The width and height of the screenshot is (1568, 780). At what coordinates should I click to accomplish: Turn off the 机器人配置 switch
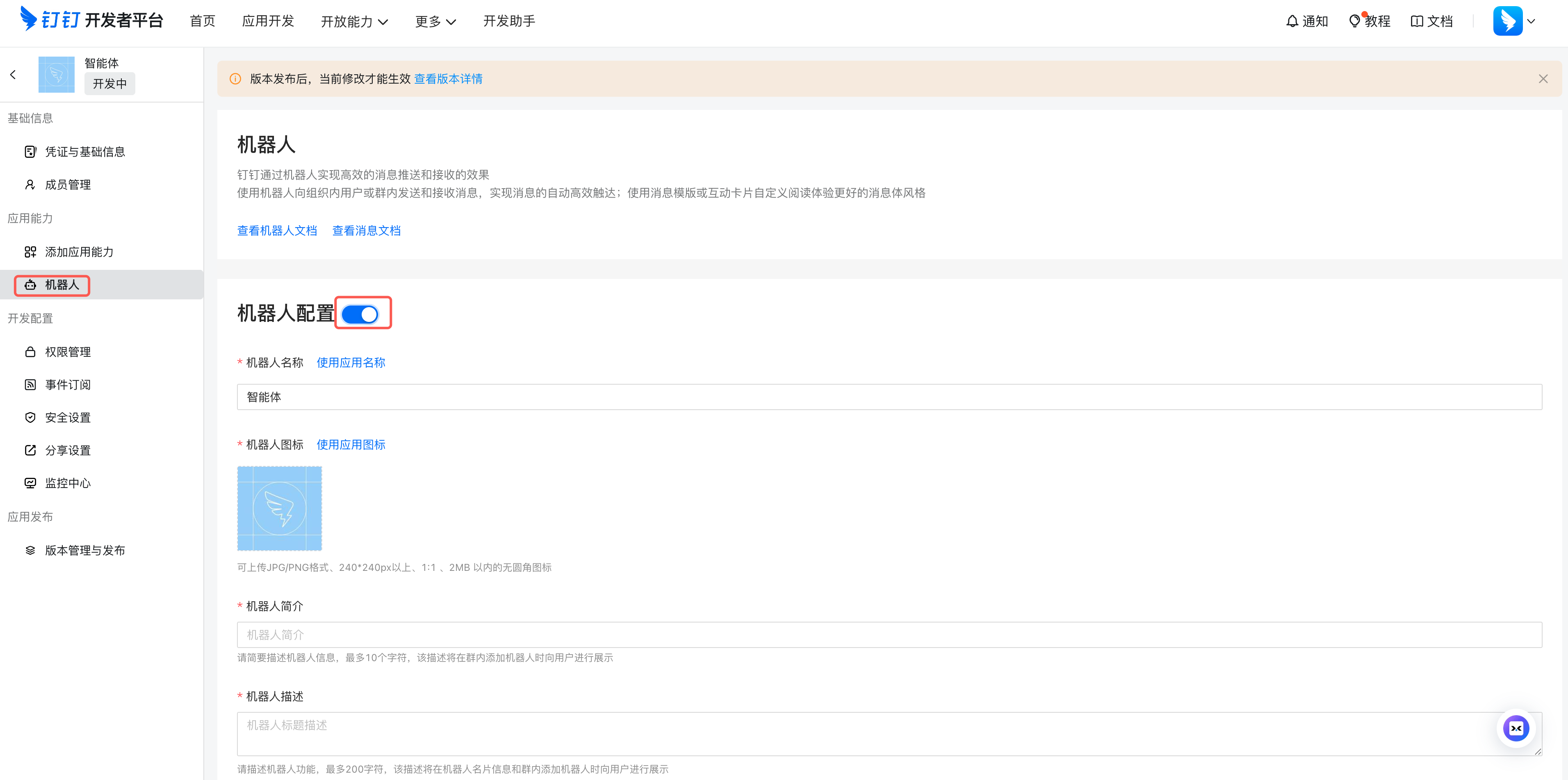[360, 314]
